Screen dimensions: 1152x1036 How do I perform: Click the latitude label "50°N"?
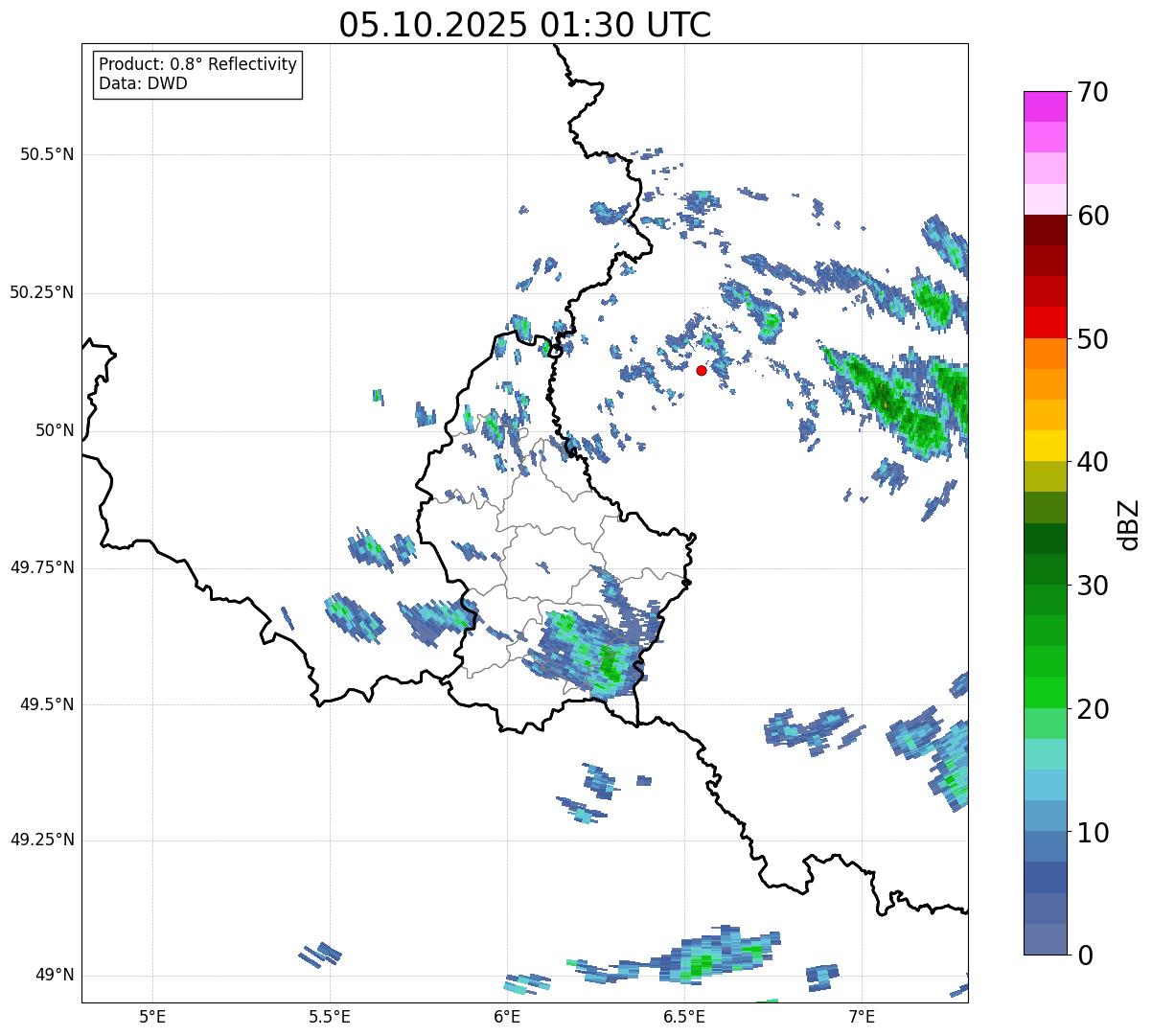pyautogui.click(x=55, y=430)
